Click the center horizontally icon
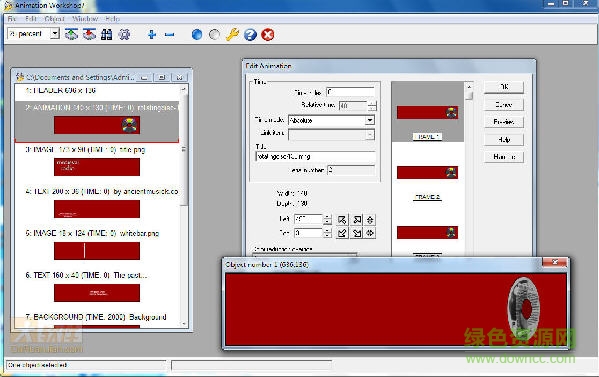 370,233
